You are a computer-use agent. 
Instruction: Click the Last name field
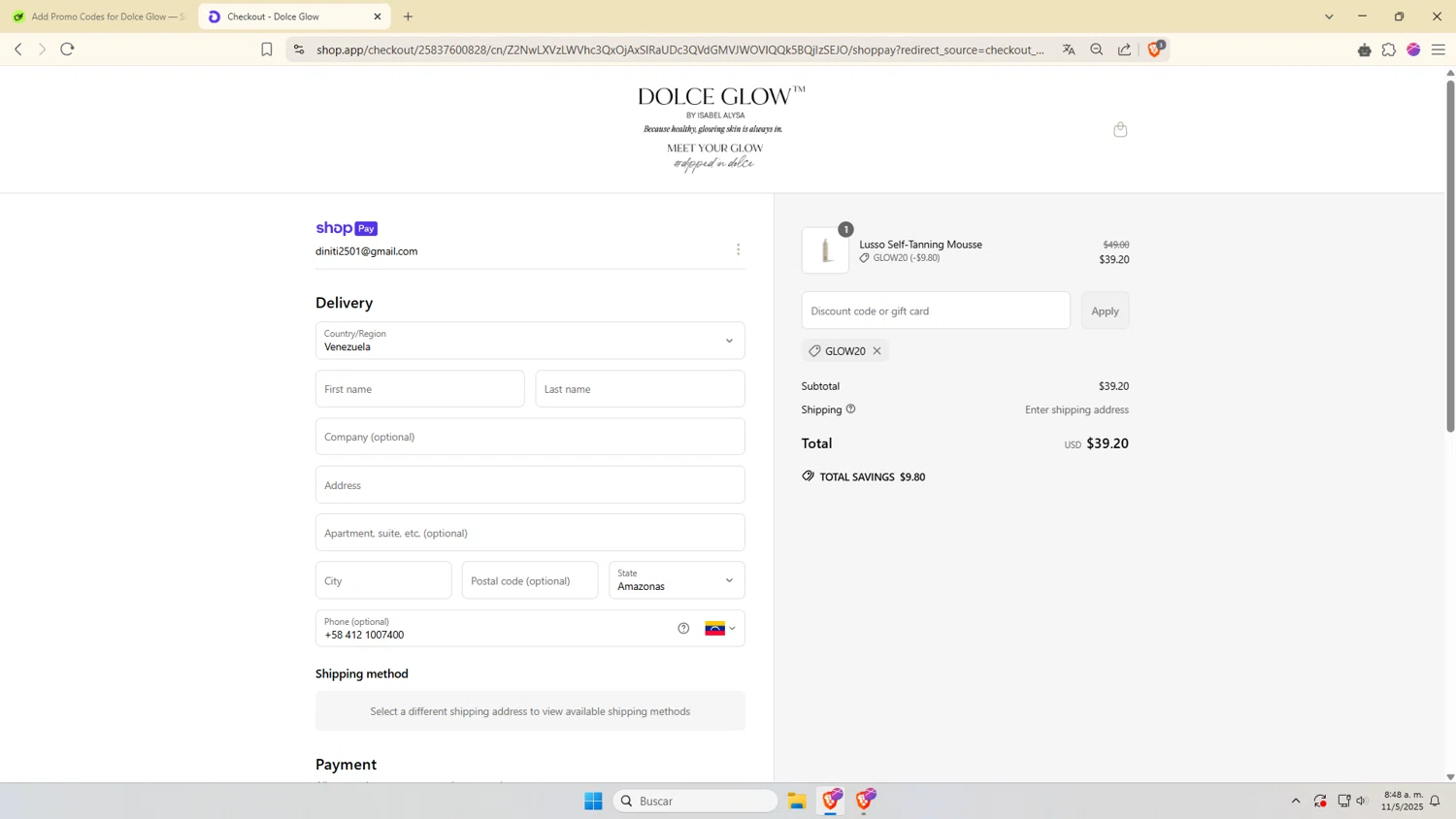[640, 389]
